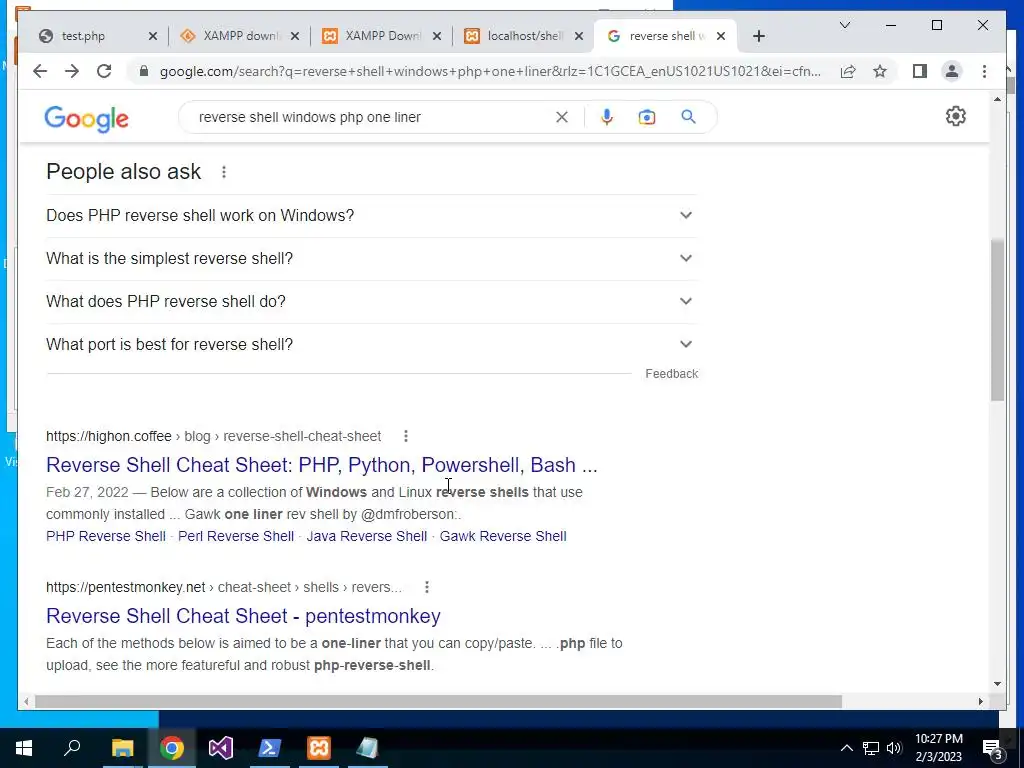1024x768 pixels.
Task: Open the PHP Reverse Shell sublink
Action: click(106, 536)
